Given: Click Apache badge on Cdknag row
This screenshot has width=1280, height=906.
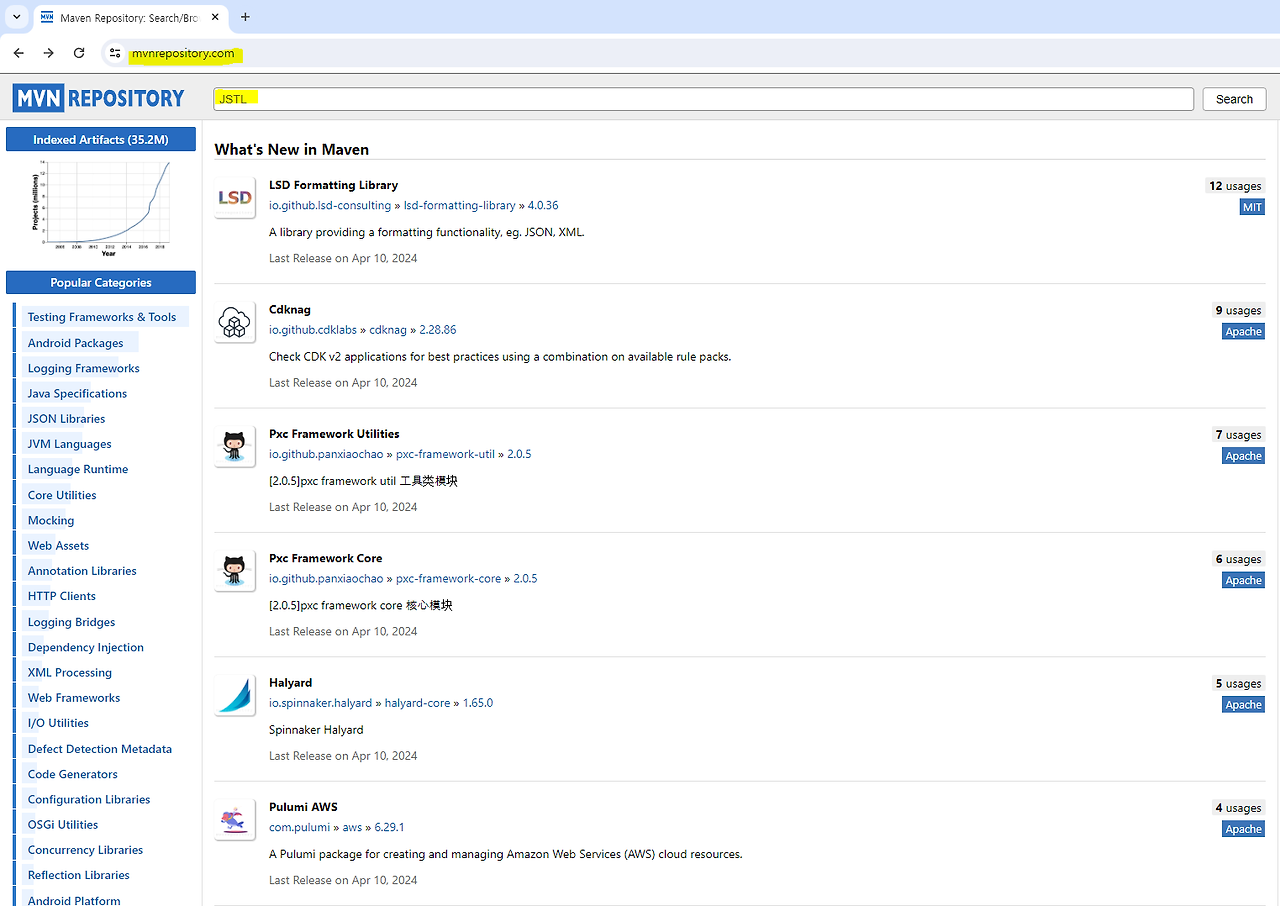Looking at the screenshot, I should point(1244,331).
